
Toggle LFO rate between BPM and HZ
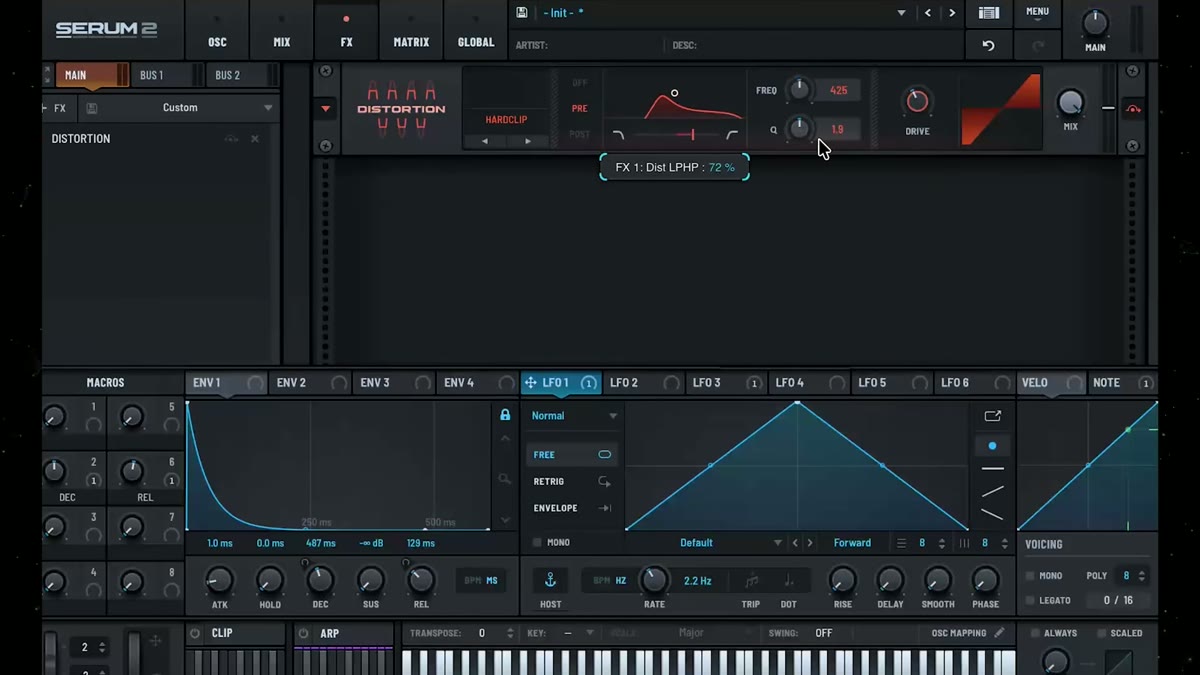(x=609, y=580)
